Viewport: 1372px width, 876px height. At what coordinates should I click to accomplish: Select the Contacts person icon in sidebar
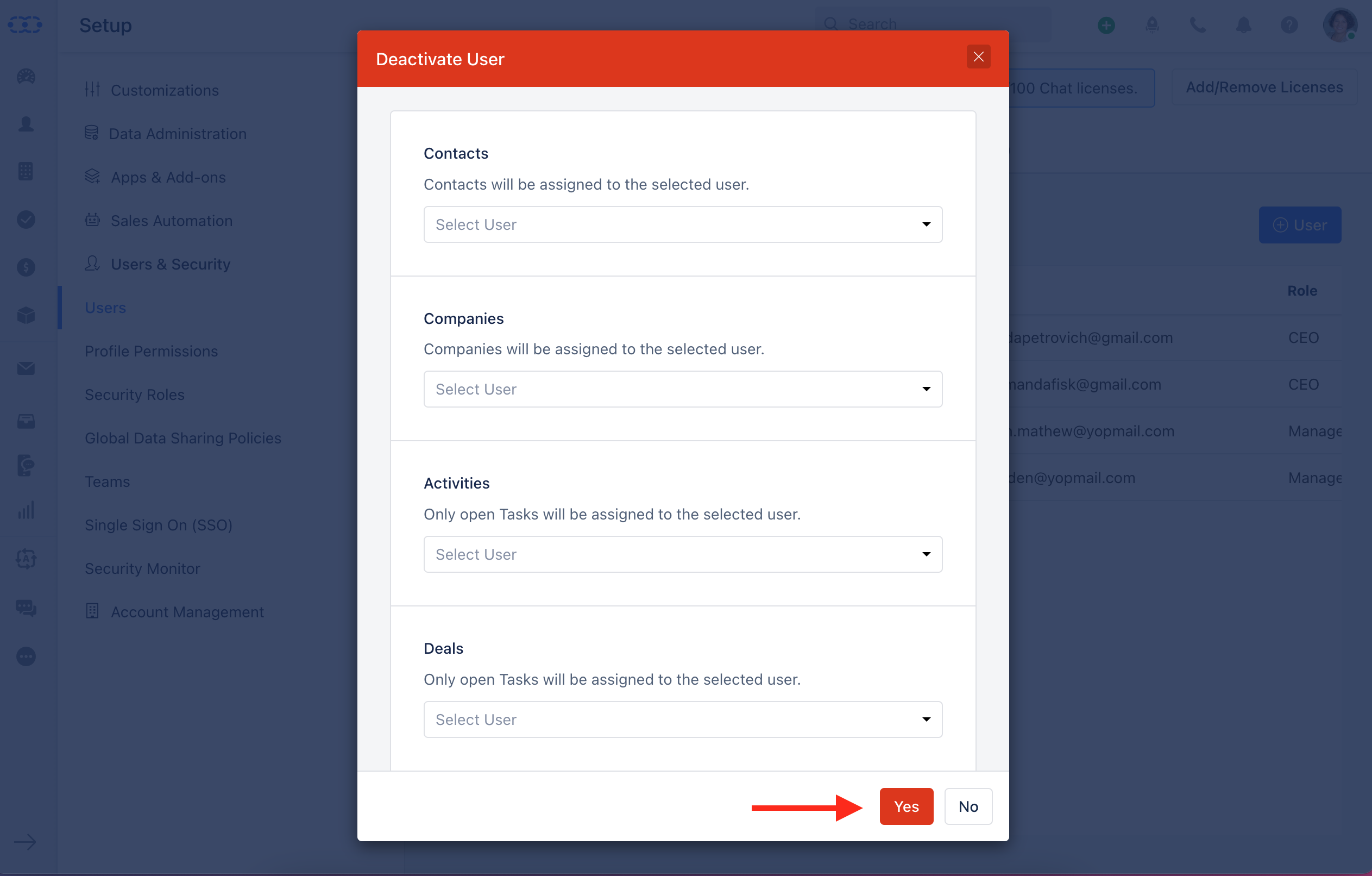tap(25, 125)
